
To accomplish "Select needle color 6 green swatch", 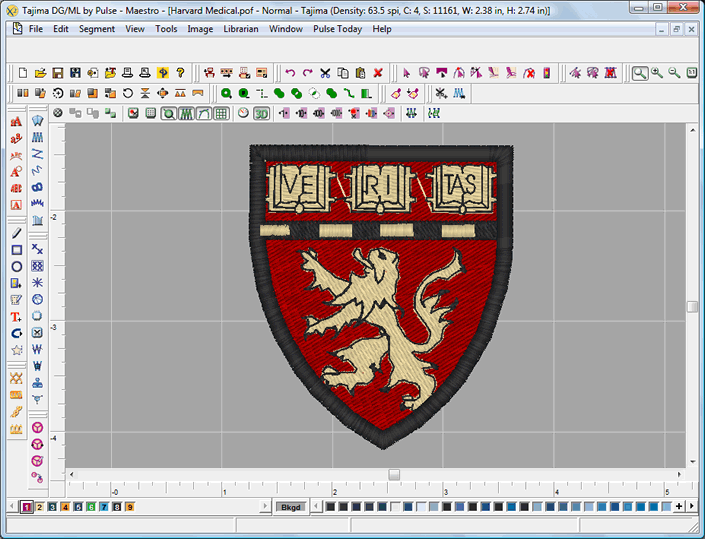I will click(91, 507).
